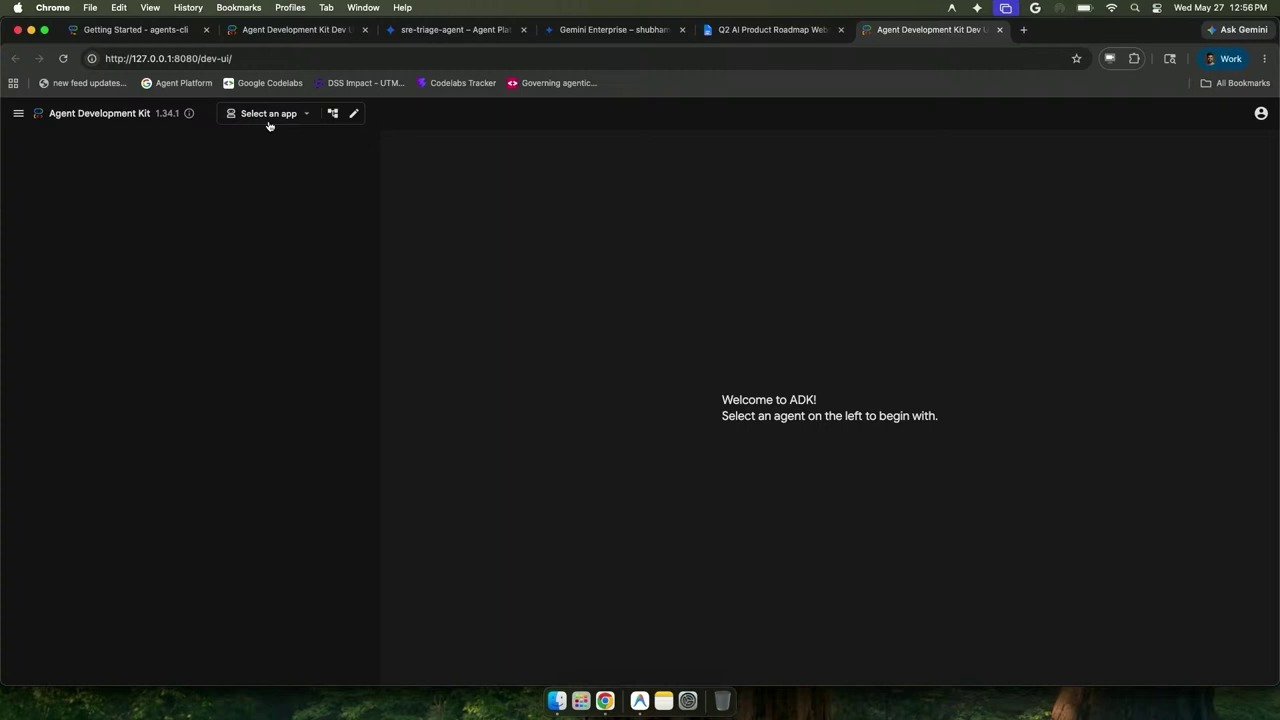This screenshot has height=720, width=1280.
Task: Reload the dev-ui page
Action: tap(63, 58)
